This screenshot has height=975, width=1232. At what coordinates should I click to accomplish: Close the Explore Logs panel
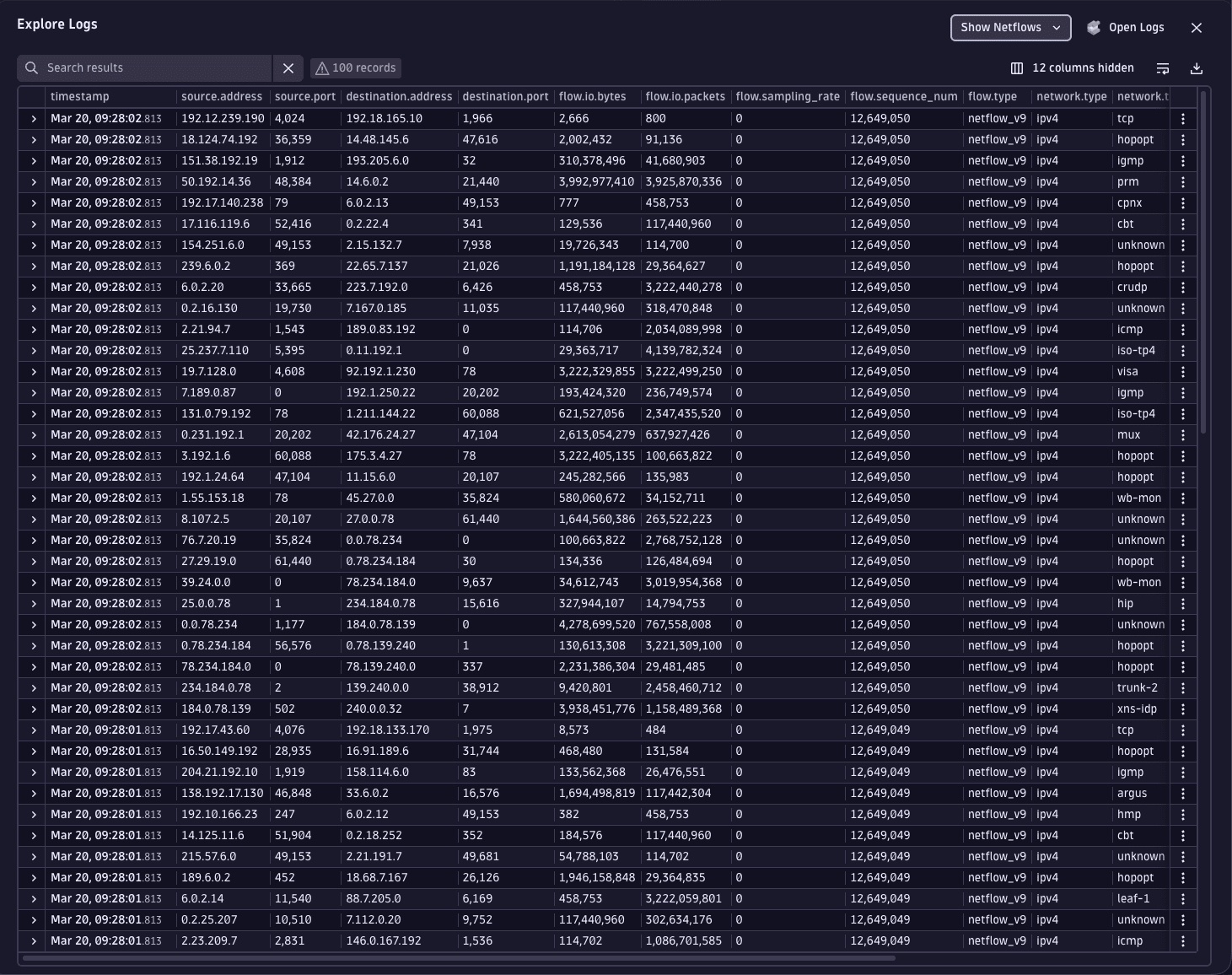point(1197,27)
